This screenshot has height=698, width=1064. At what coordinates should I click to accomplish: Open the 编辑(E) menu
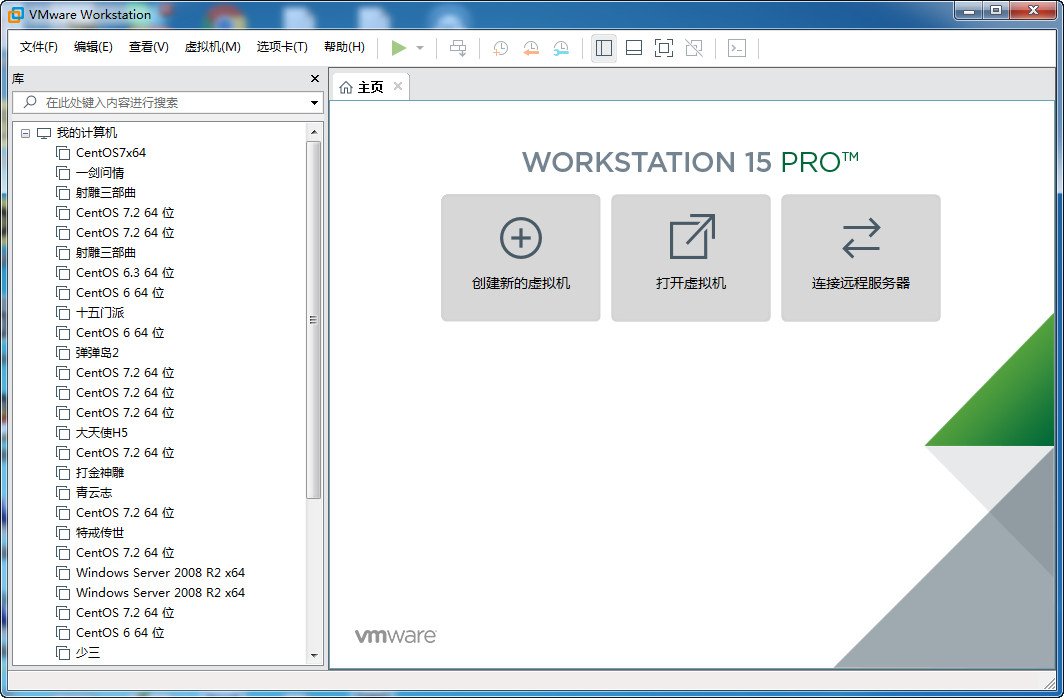click(x=93, y=47)
